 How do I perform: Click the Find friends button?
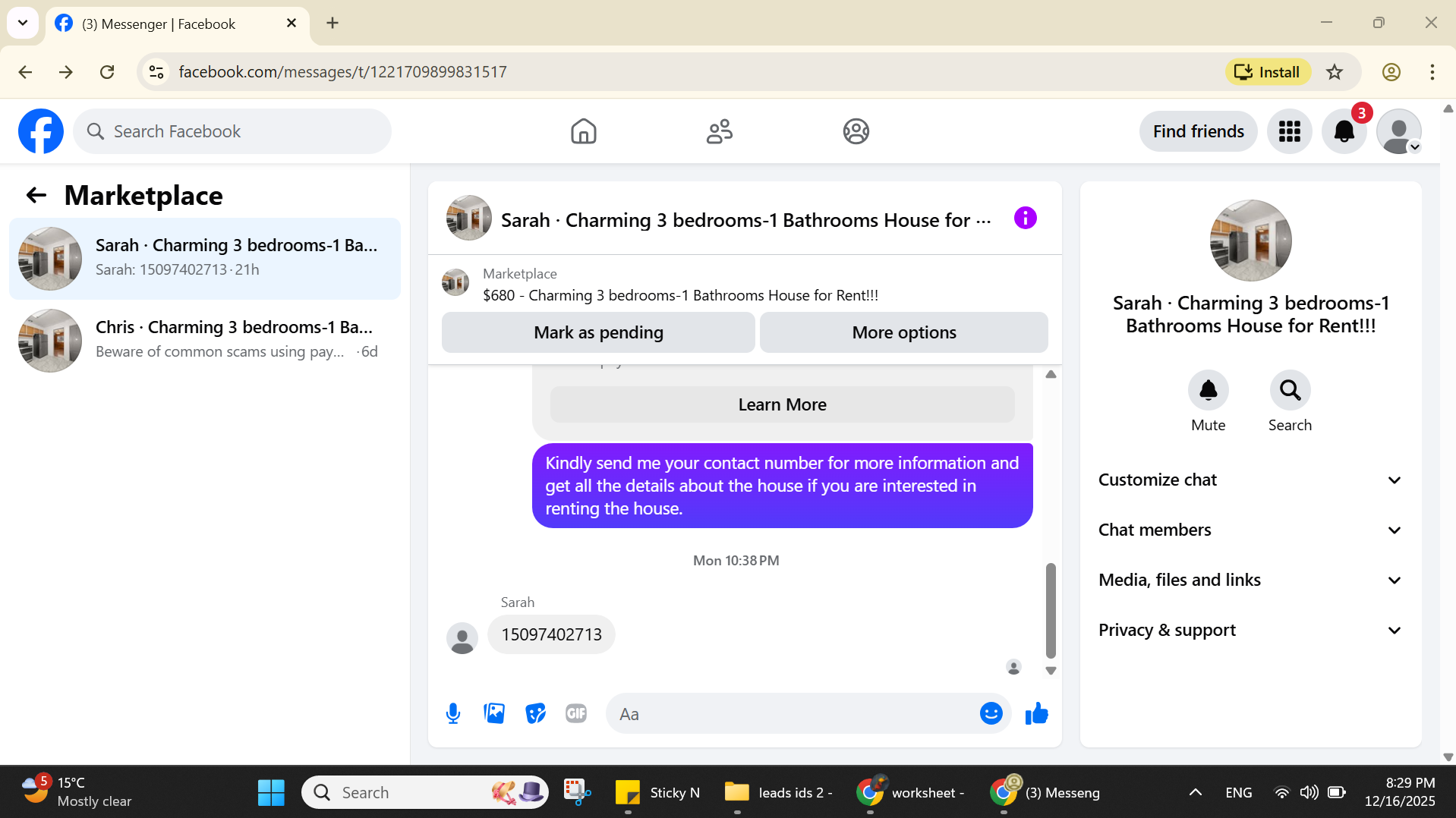tap(1198, 131)
